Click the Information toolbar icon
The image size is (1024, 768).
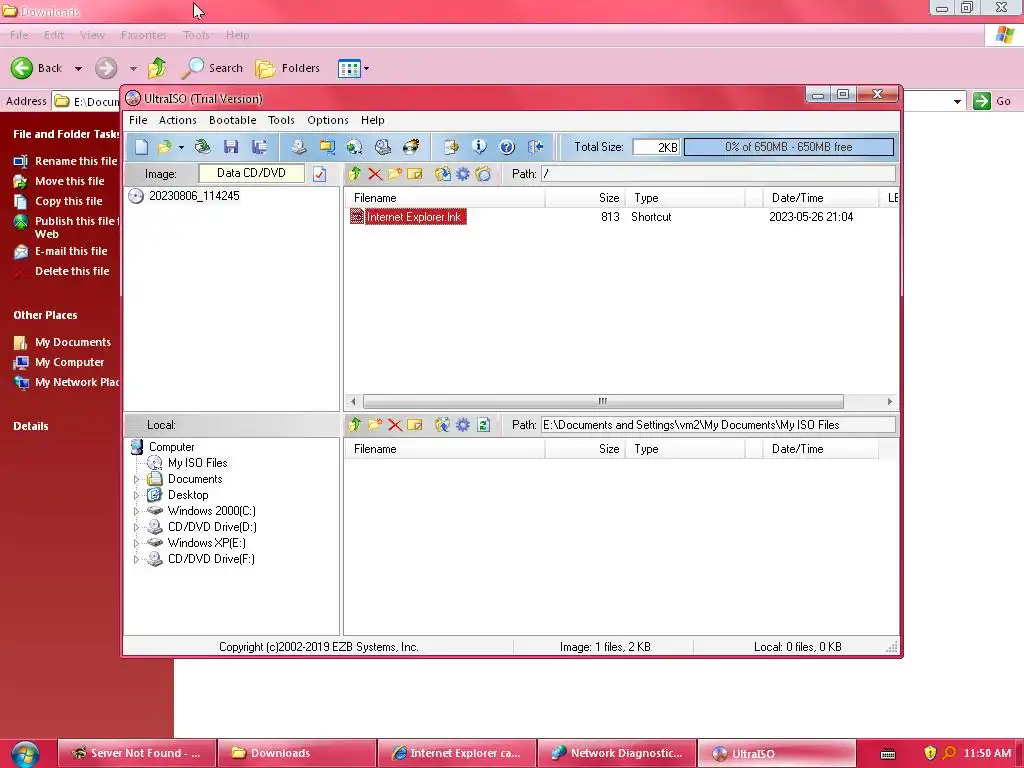[479, 147]
